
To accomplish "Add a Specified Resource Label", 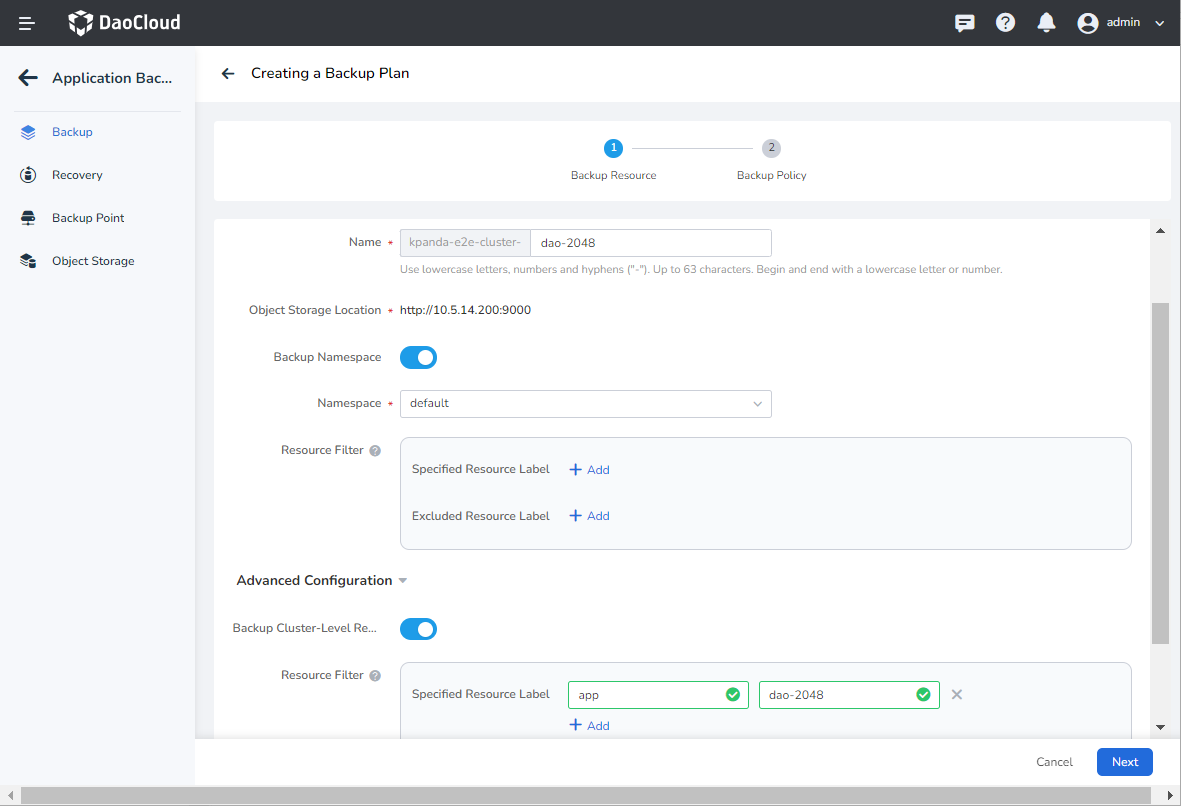I will click(x=589, y=469).
